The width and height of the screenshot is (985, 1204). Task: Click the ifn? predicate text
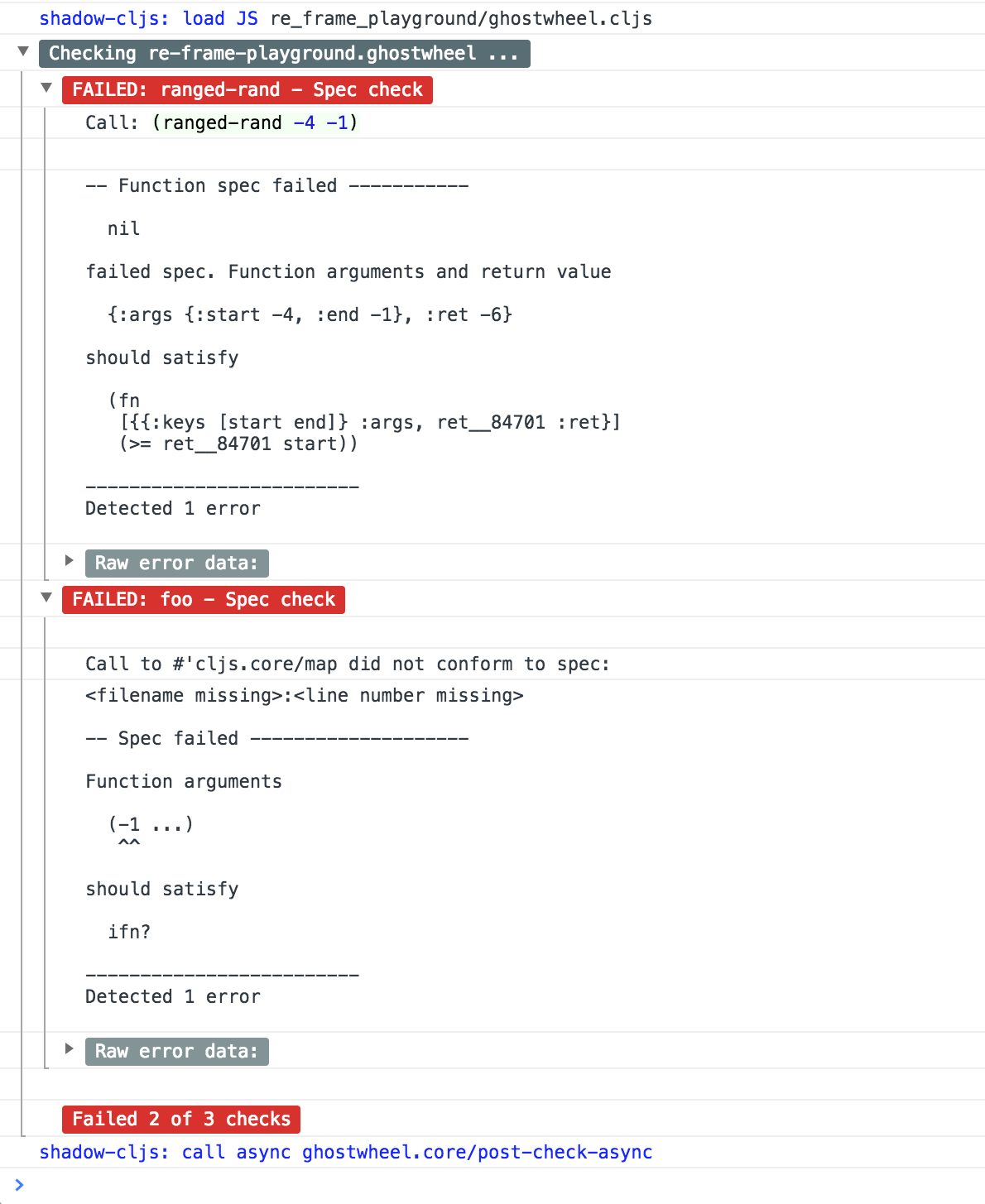tap(129, 932)
